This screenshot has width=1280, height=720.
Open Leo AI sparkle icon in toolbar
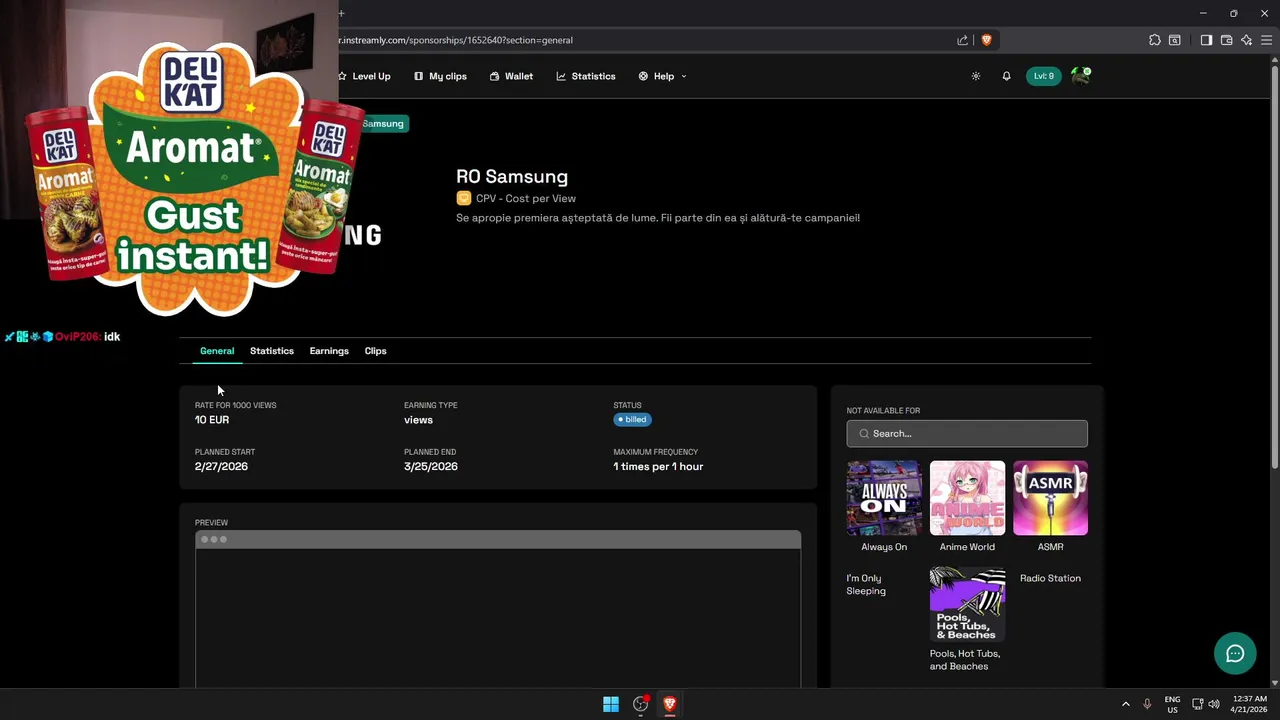1246,40
